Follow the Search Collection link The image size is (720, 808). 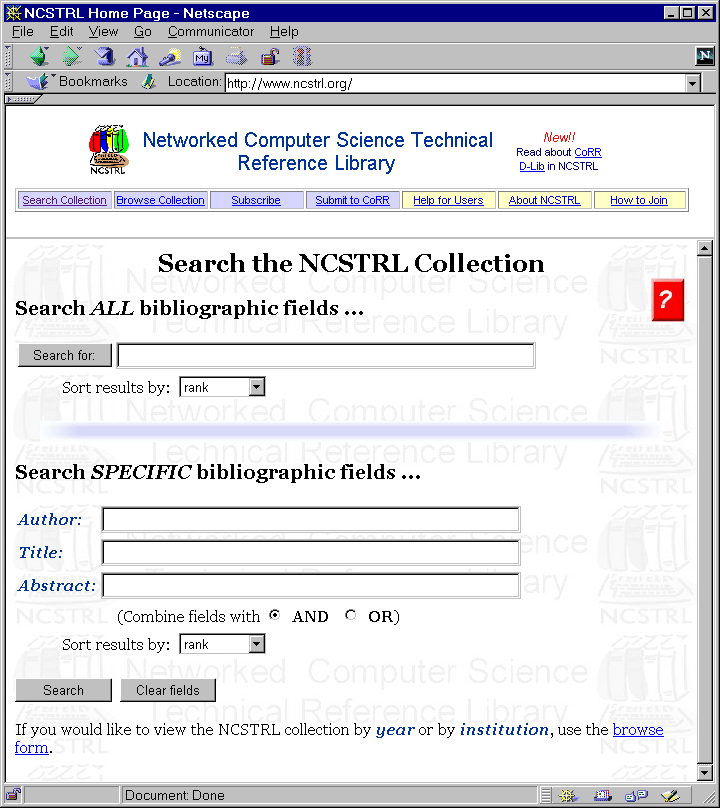tap(64, 200)
